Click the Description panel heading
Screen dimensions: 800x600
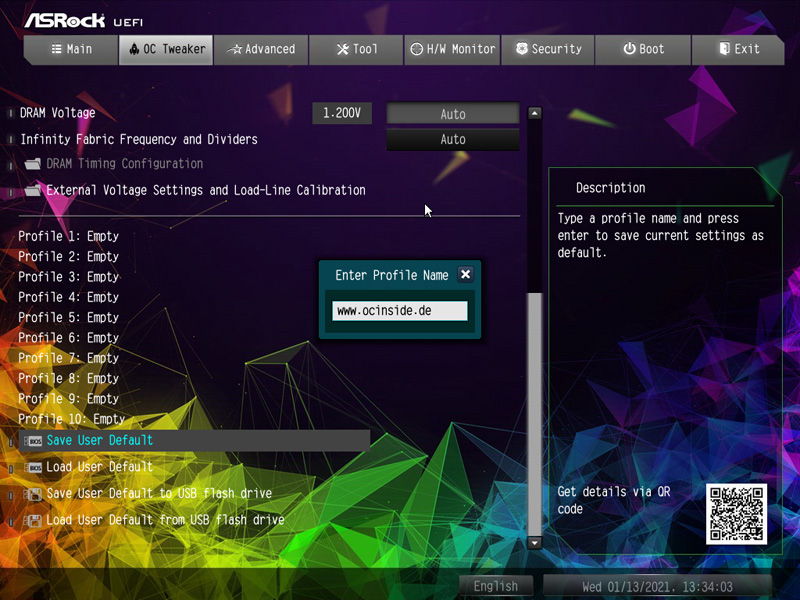click(x=610, y=188)
